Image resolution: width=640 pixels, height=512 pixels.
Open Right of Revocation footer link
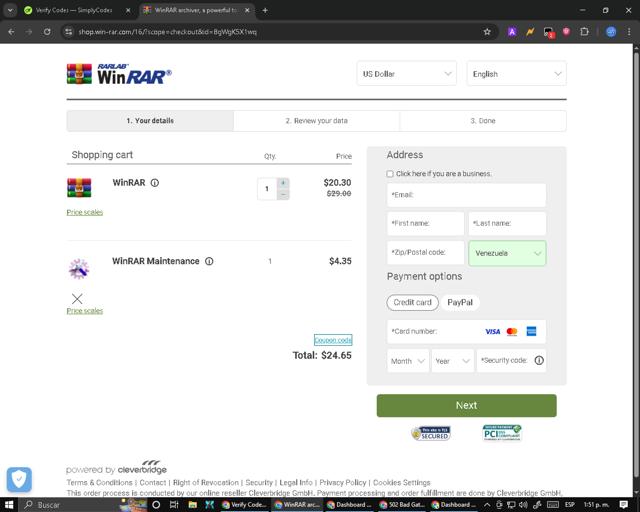click(x=206, y=483)
